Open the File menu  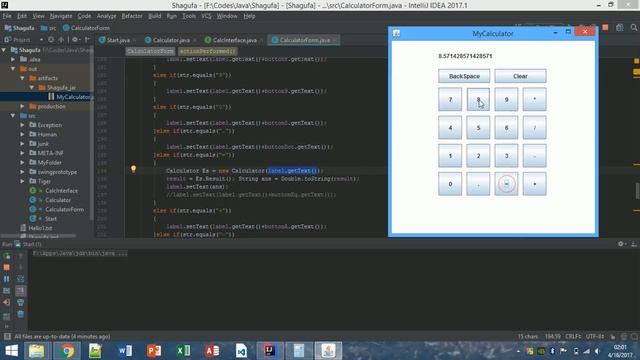7,16
